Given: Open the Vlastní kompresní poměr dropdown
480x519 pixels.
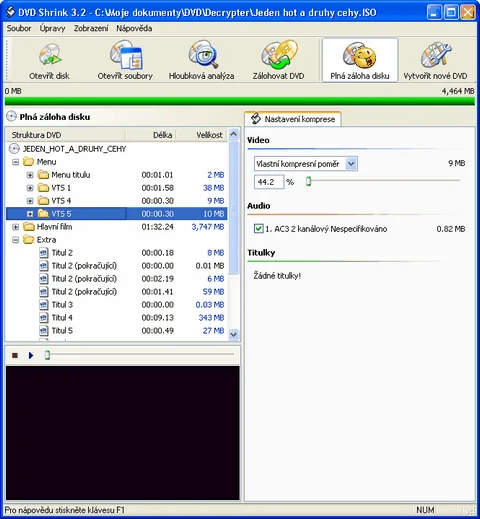Looking at the screenshot, I should (351, 164).
